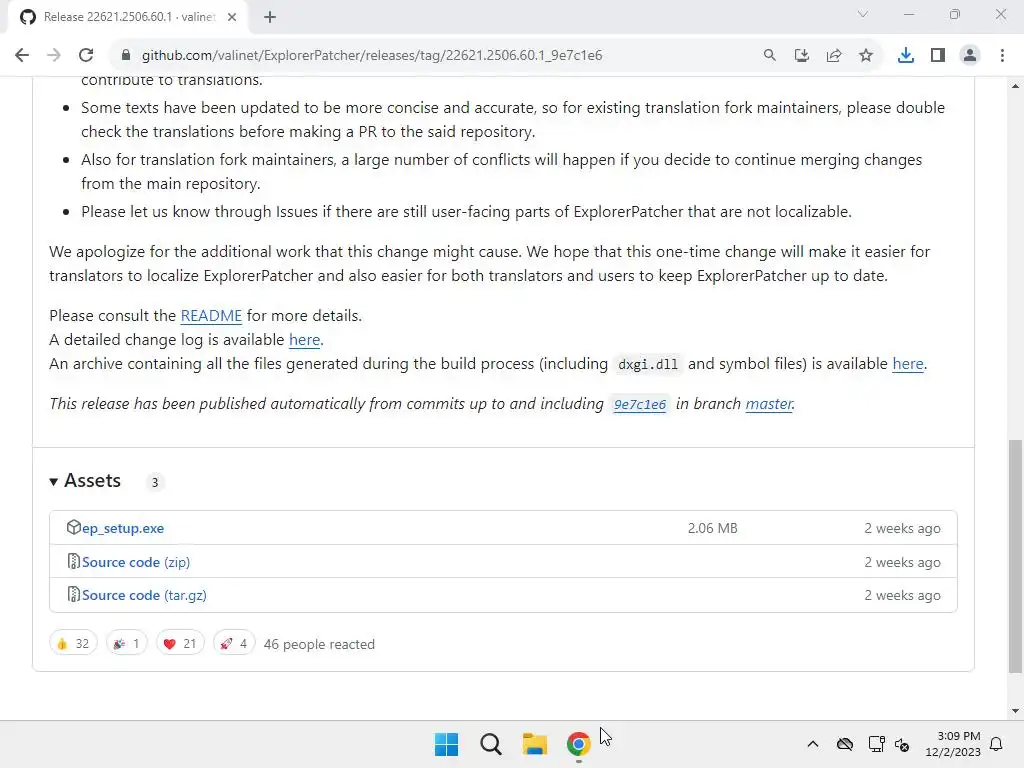Open the Windows Start menu
Image resolution: width=1024 pixels, height=768 pixels.
447,744
